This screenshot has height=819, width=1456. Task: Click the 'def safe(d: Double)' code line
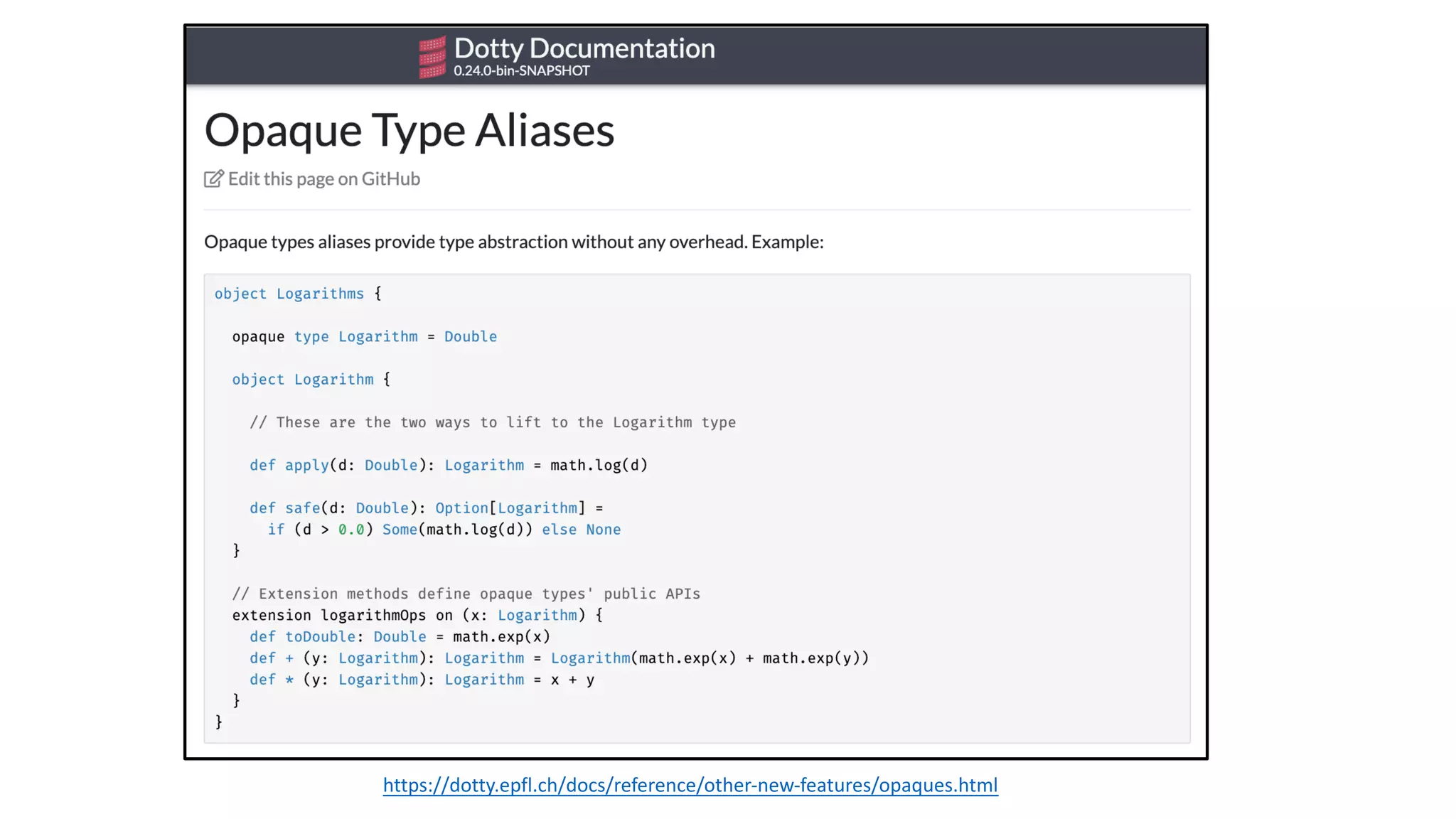tap(427, 508)
